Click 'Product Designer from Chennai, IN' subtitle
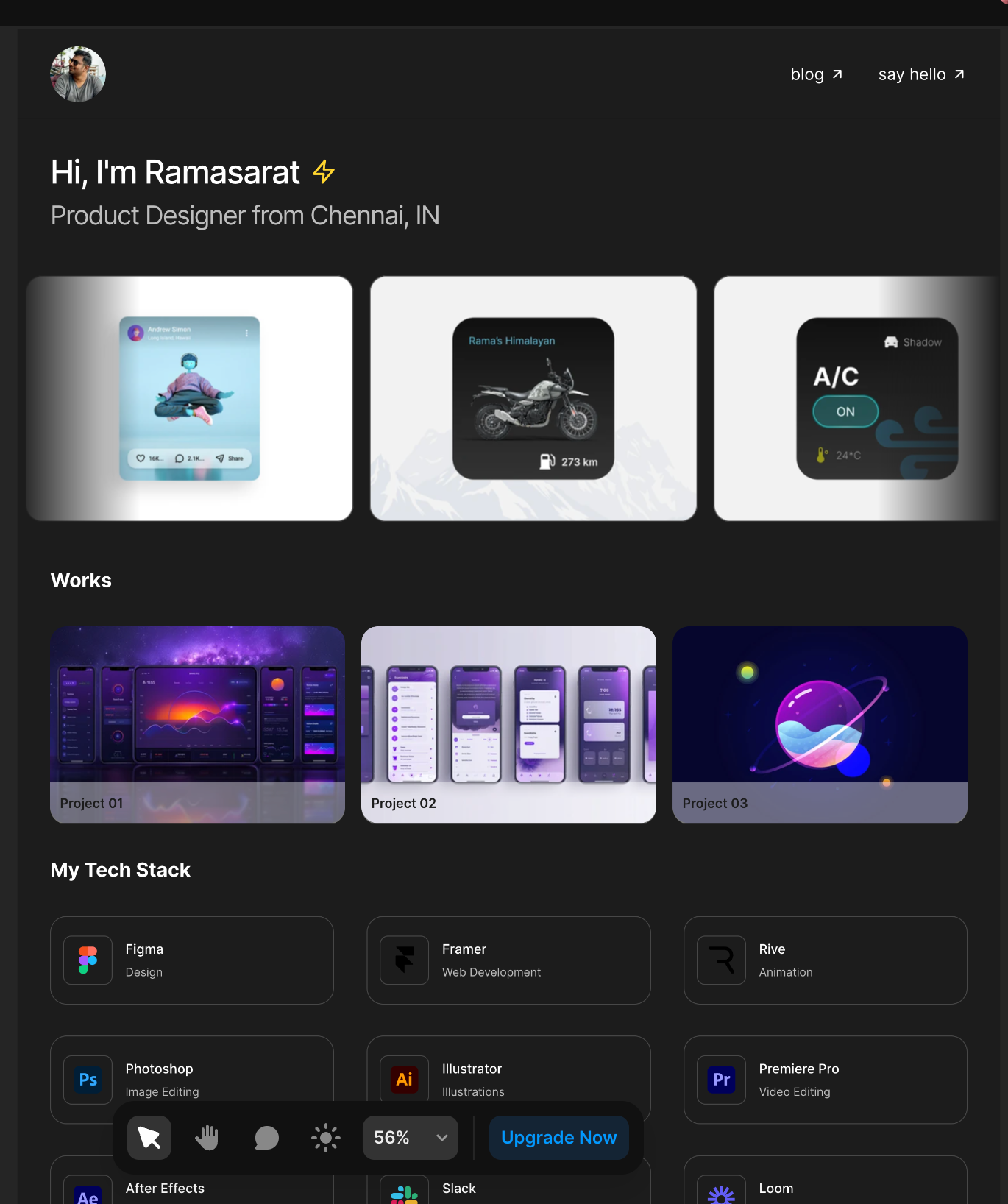Viewport: 1008px width, 1204px height. click(x=245, y=216)
